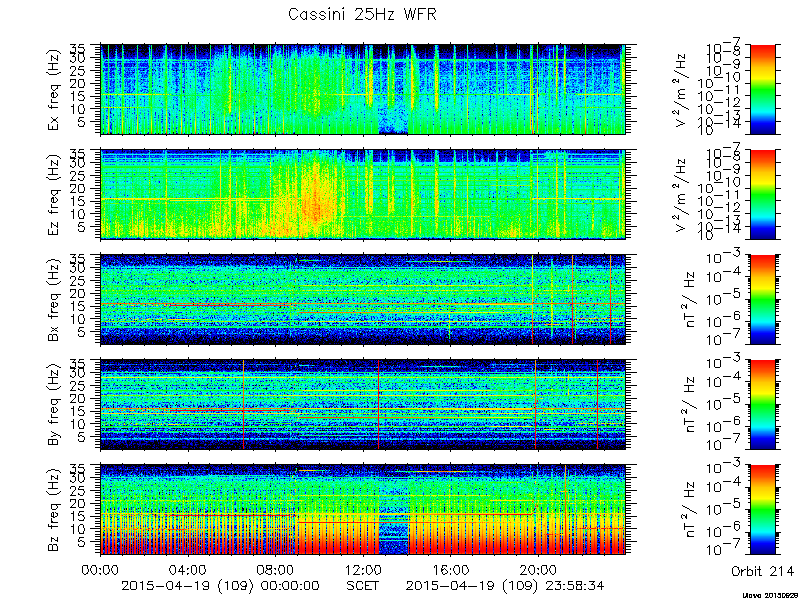Click the end timestamp 23:58:34
This screenshot has width=800, height=600.
[x=573, y=585]
